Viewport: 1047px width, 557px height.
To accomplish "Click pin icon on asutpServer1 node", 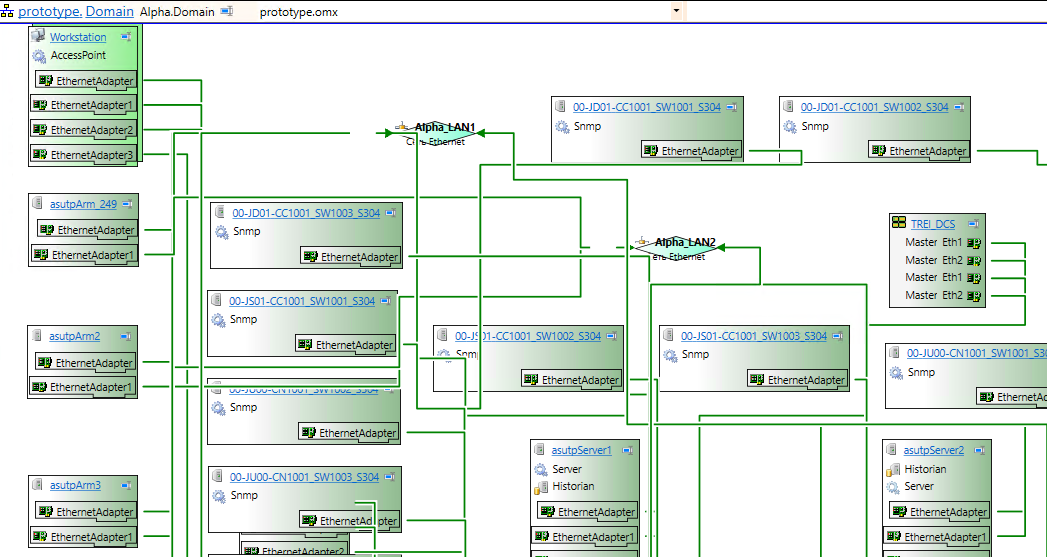I will pyautogui.click(x=627, y=451).
